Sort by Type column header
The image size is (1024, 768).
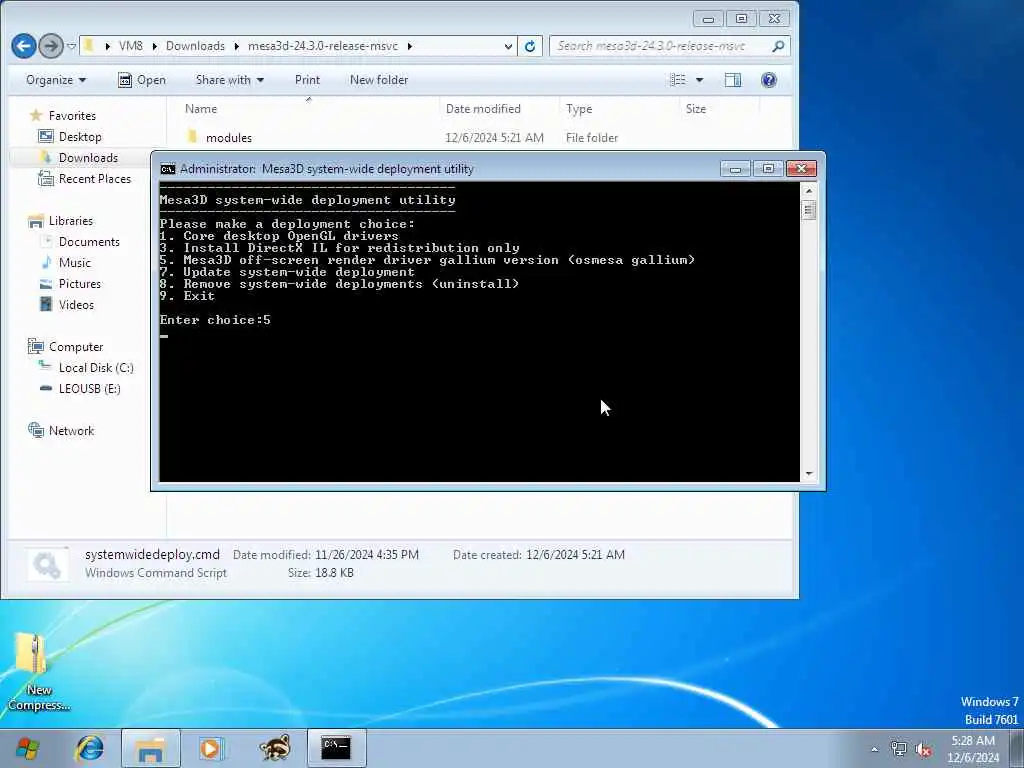(x=579, y=109)
